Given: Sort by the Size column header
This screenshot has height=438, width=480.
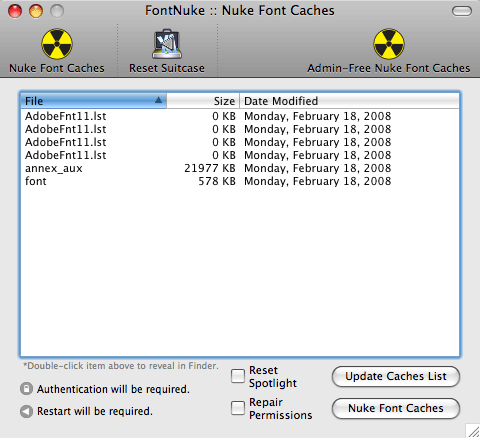Looking at the screenshot, I should (x=203, y=101).
